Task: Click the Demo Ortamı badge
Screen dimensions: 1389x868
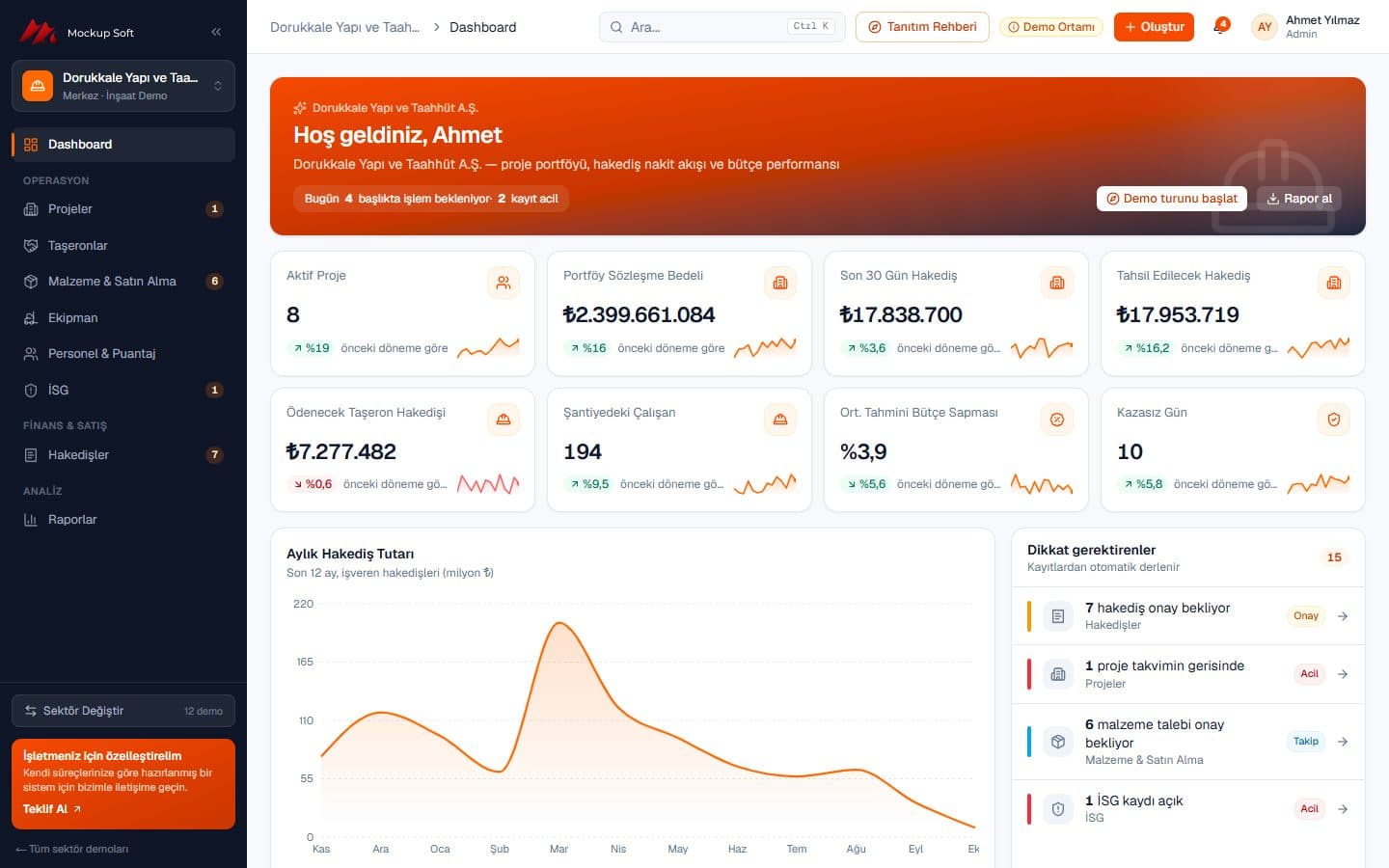Action: coord(1051,27)
